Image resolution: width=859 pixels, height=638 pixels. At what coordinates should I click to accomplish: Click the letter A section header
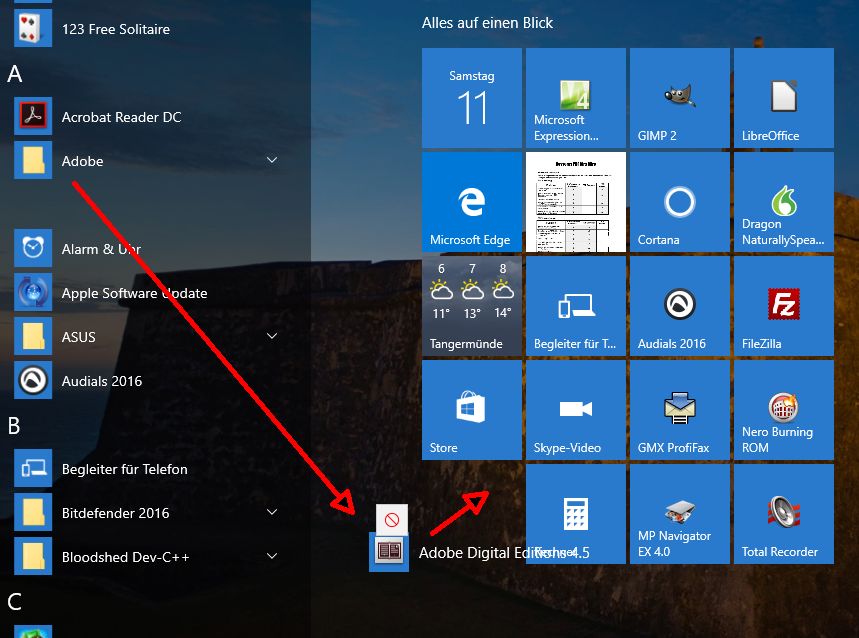(15, 74)
